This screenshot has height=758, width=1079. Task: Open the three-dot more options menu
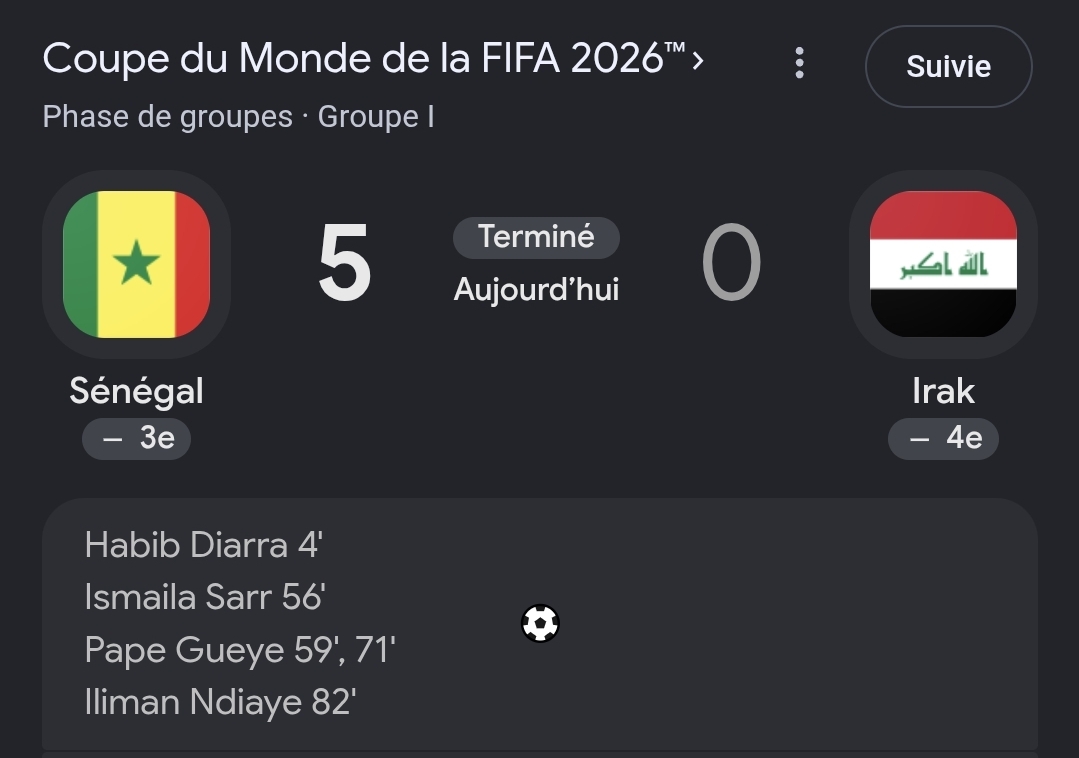click(x=799, y=63)
